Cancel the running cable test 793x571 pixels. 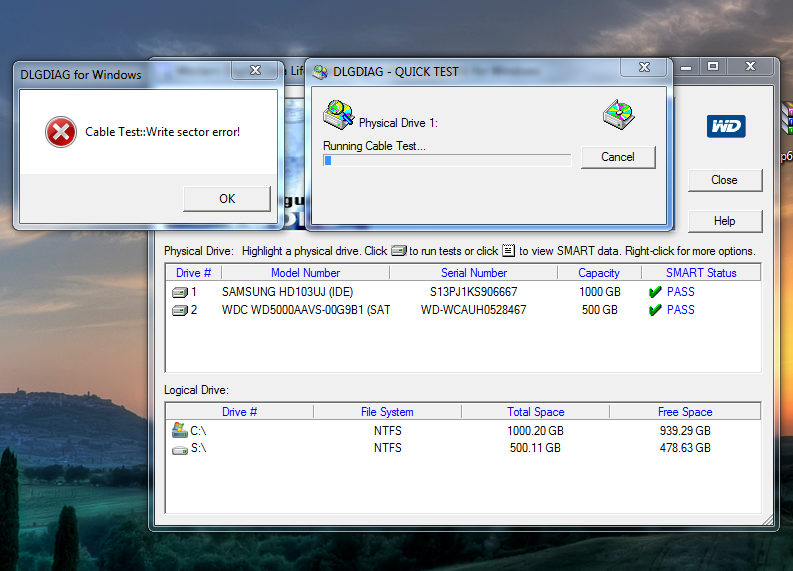tap(617, 157)
